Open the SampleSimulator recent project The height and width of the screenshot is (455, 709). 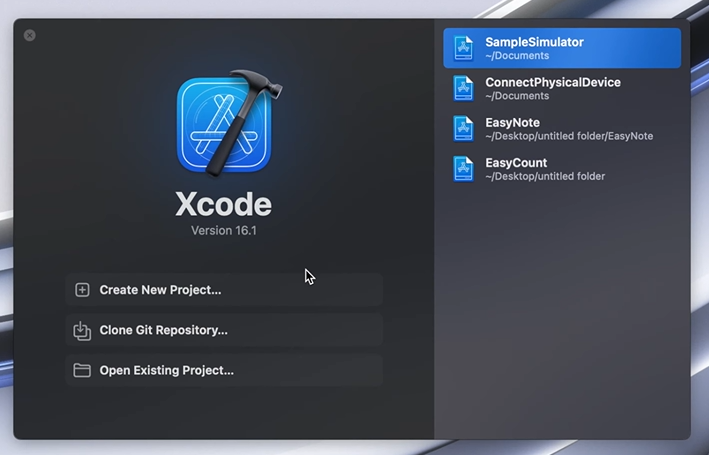tap(562, 48)
